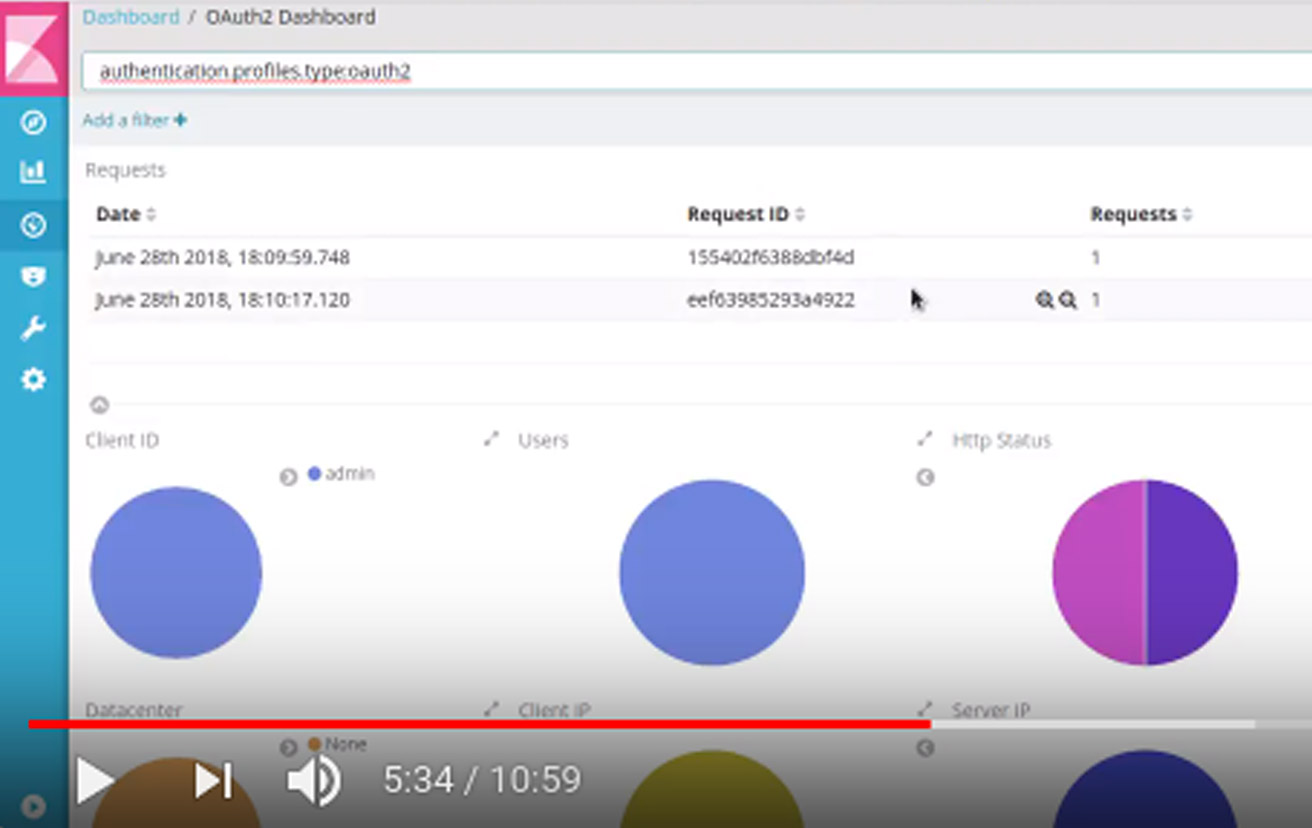Select the OAuth2 Dashboard title

tap(290, 16)
